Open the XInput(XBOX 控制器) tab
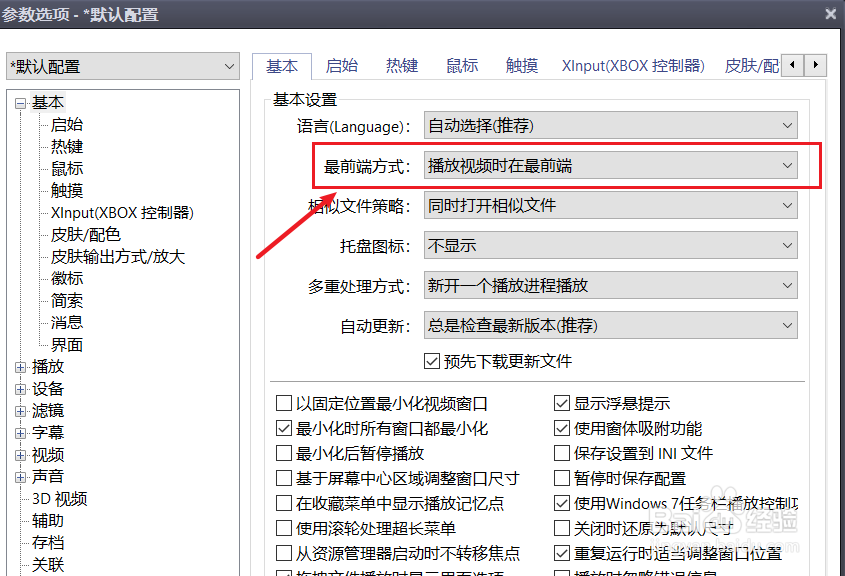The height and width of the screenshot is (576, 845). [x=631, y=65]
